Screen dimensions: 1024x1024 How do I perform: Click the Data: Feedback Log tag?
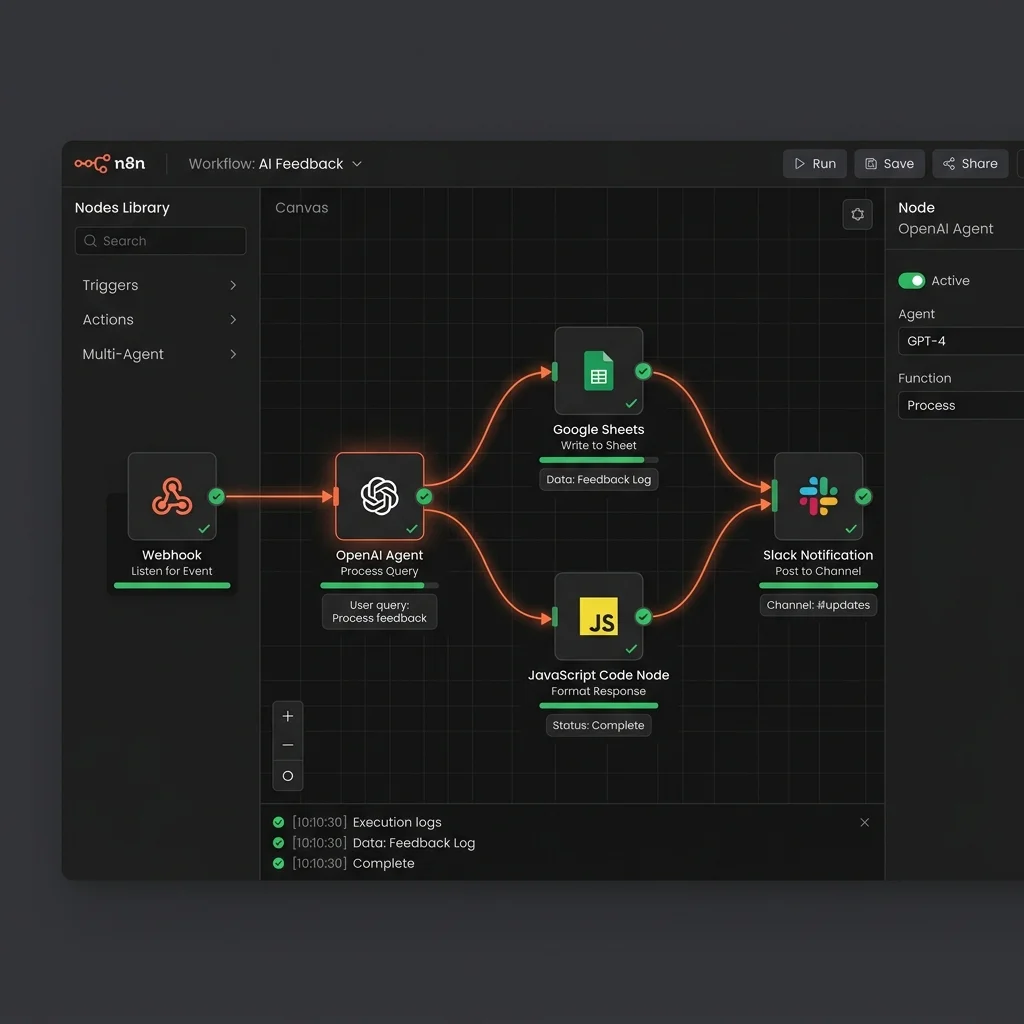(599, 479)
